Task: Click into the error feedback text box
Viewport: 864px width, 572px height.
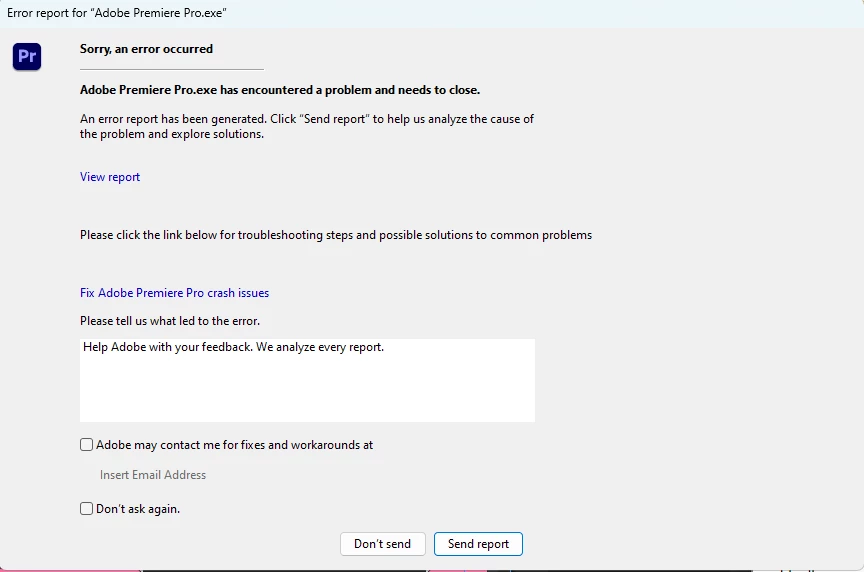Action: point(307,380)
